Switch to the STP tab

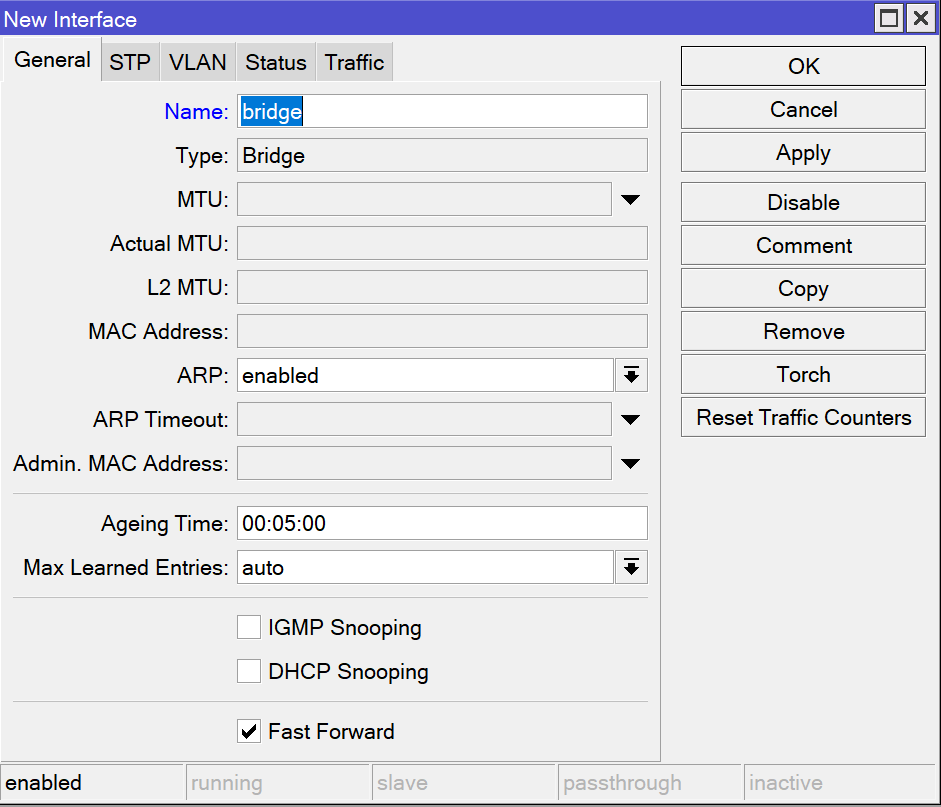coord(130,63)
